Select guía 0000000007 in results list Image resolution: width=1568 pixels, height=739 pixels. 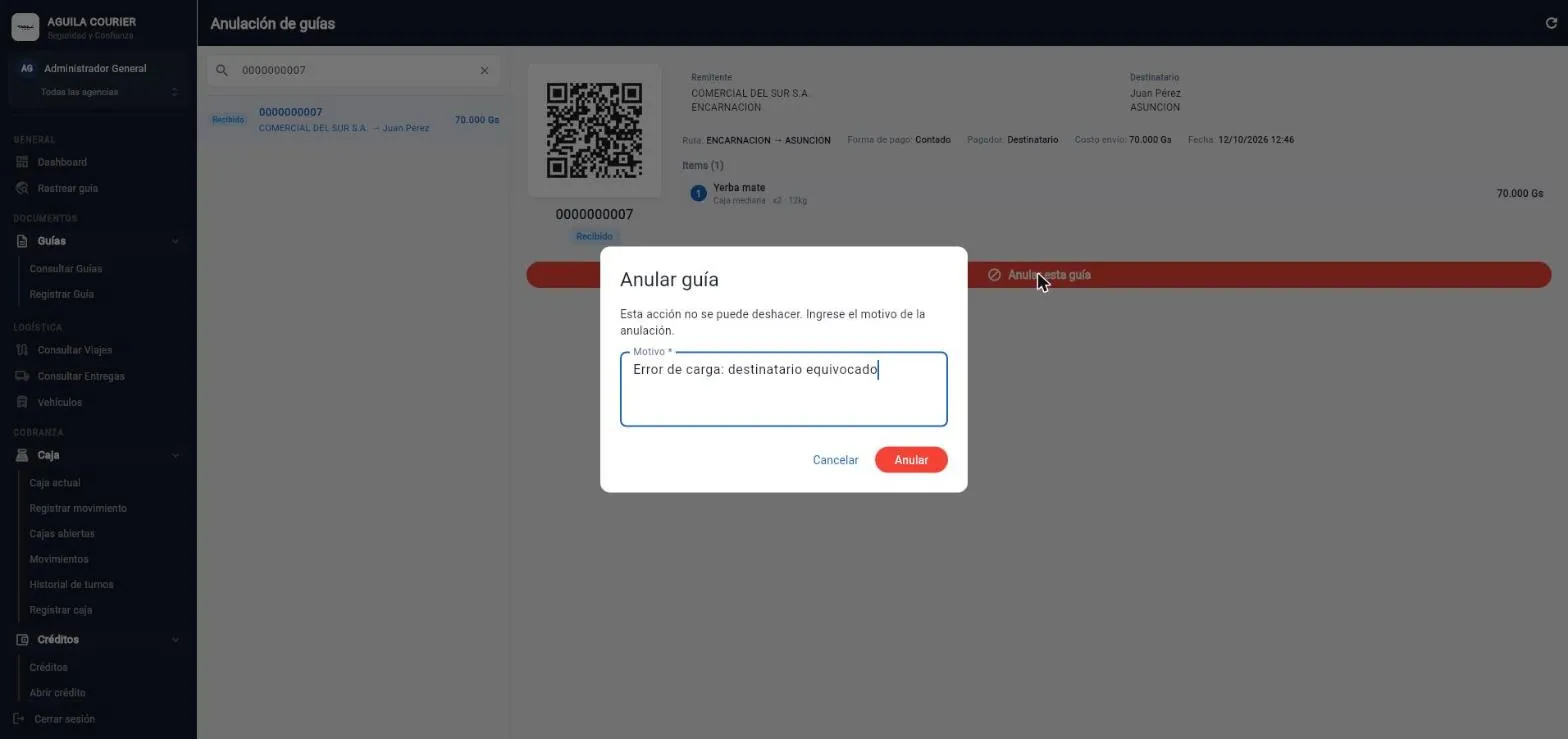(354, 120)
